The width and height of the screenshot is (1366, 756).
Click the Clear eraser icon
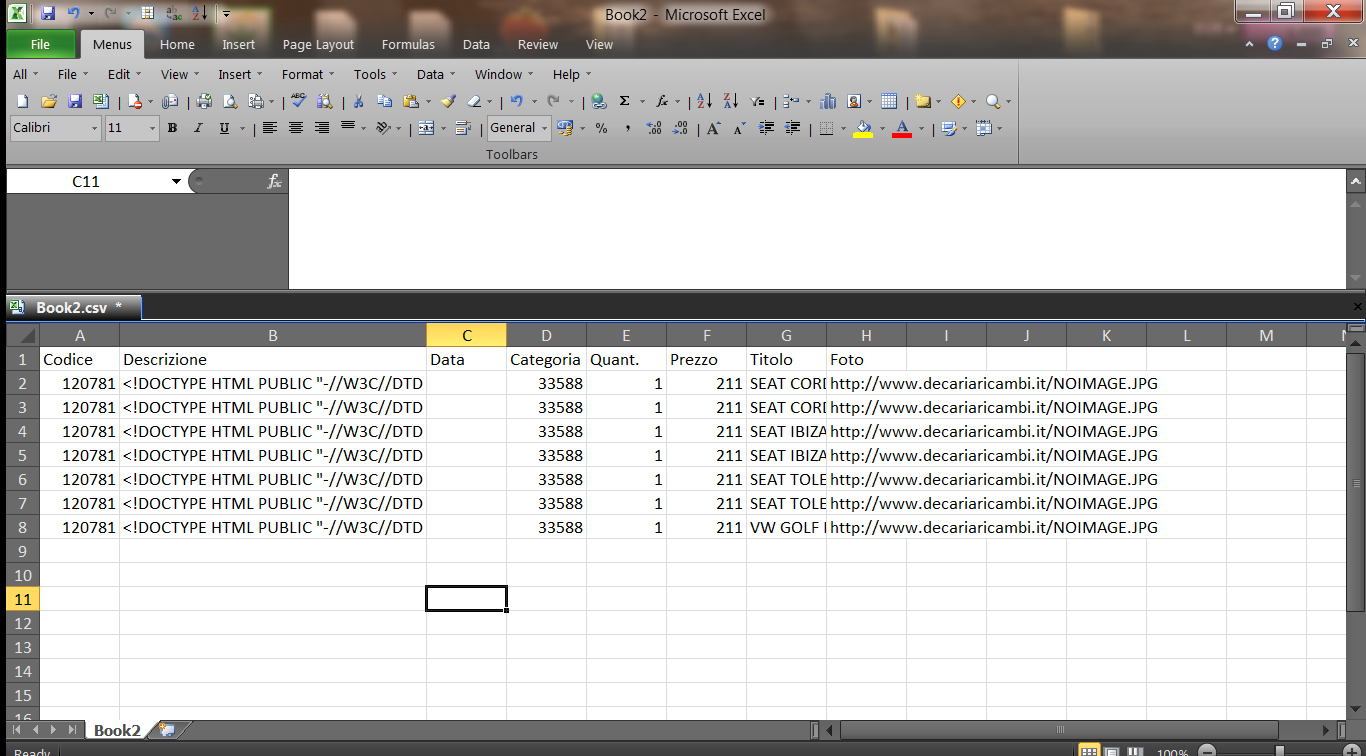(474, 101)
